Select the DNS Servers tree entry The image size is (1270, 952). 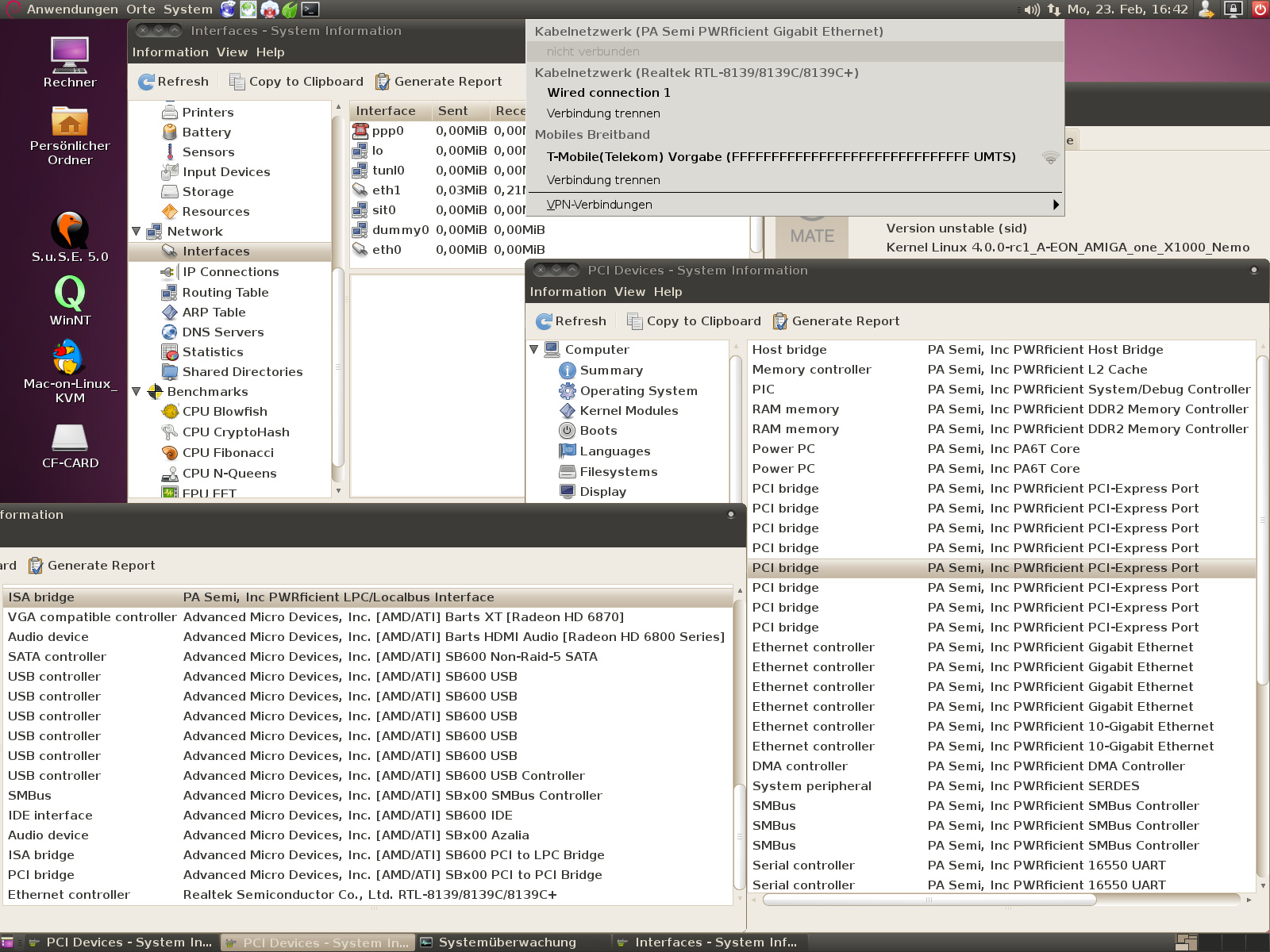click(x=222, y=332)
